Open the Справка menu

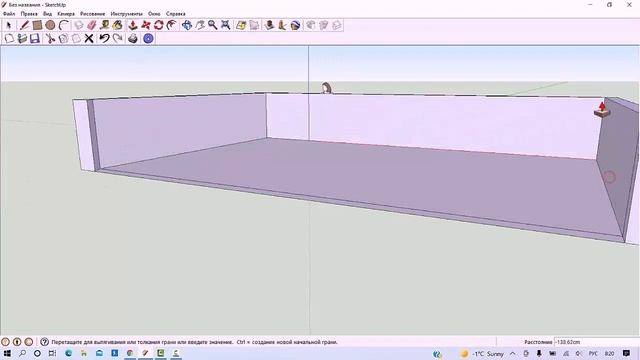pos(176,13)
